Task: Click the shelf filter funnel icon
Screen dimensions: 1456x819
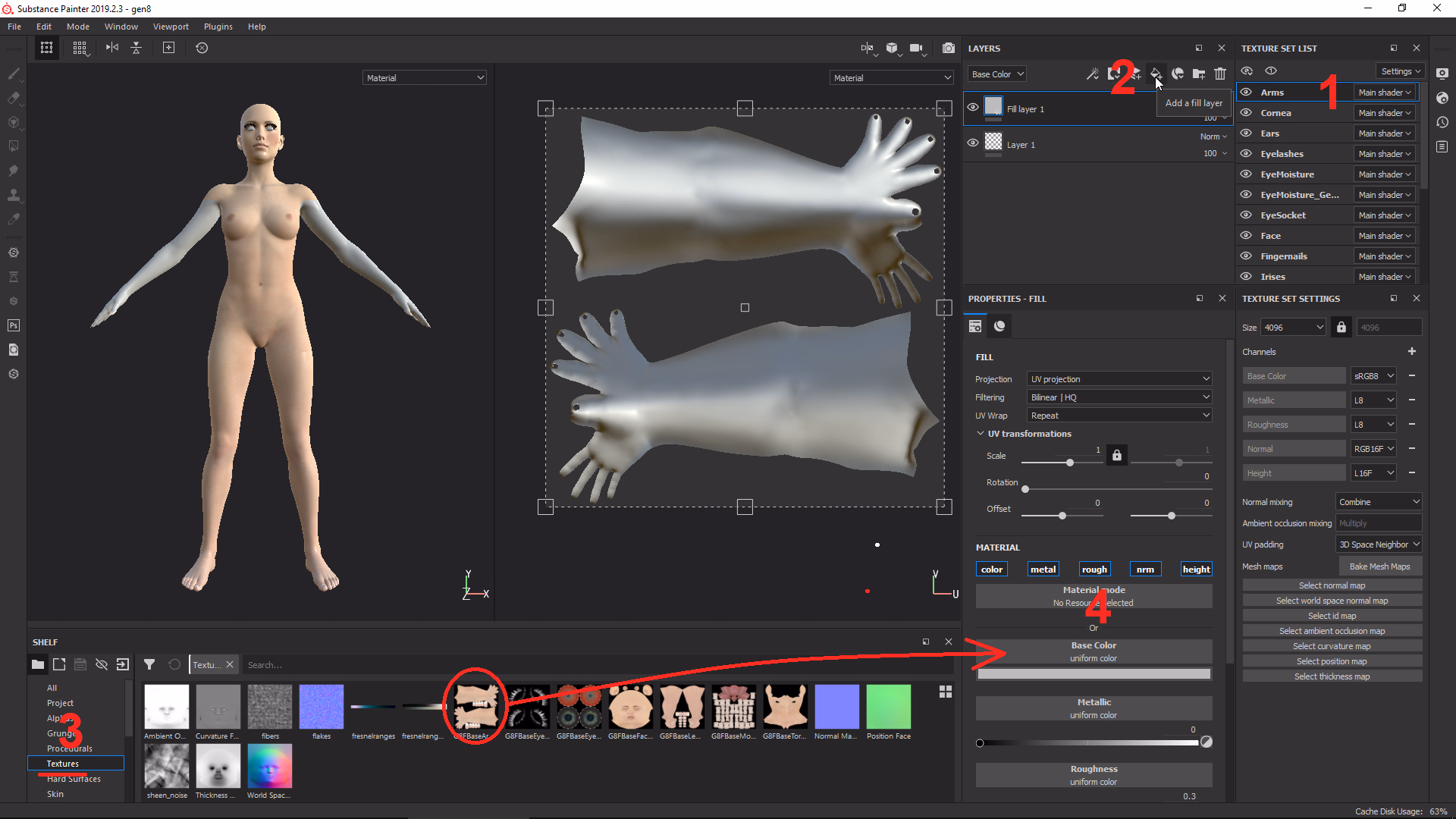Action: [149, 664]
